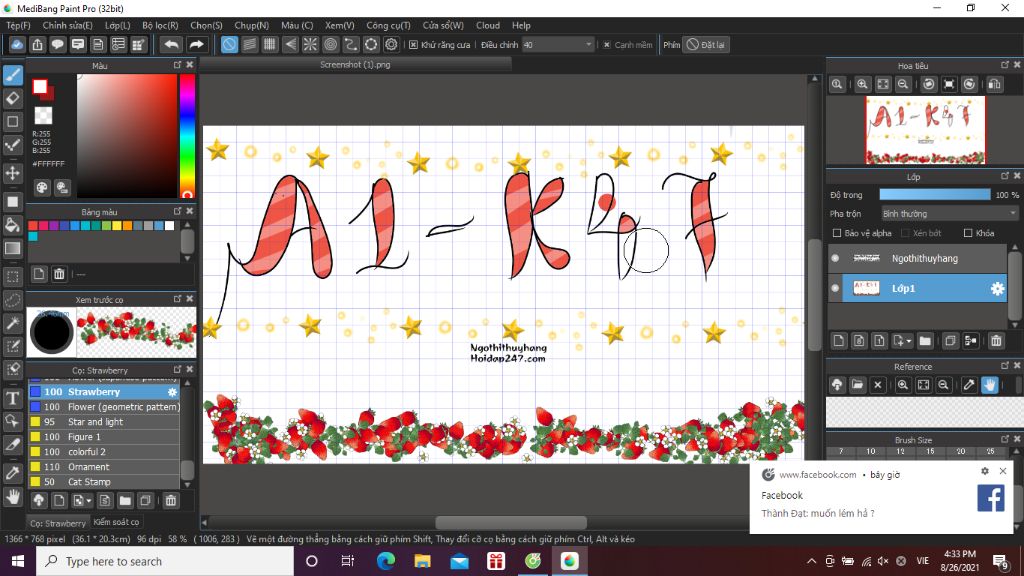Open the Chỉnh sửa(E) menu
Image resolution: width=1024 pixels, height=576 pixels.
pyautogui.click(x=67, y=25)
